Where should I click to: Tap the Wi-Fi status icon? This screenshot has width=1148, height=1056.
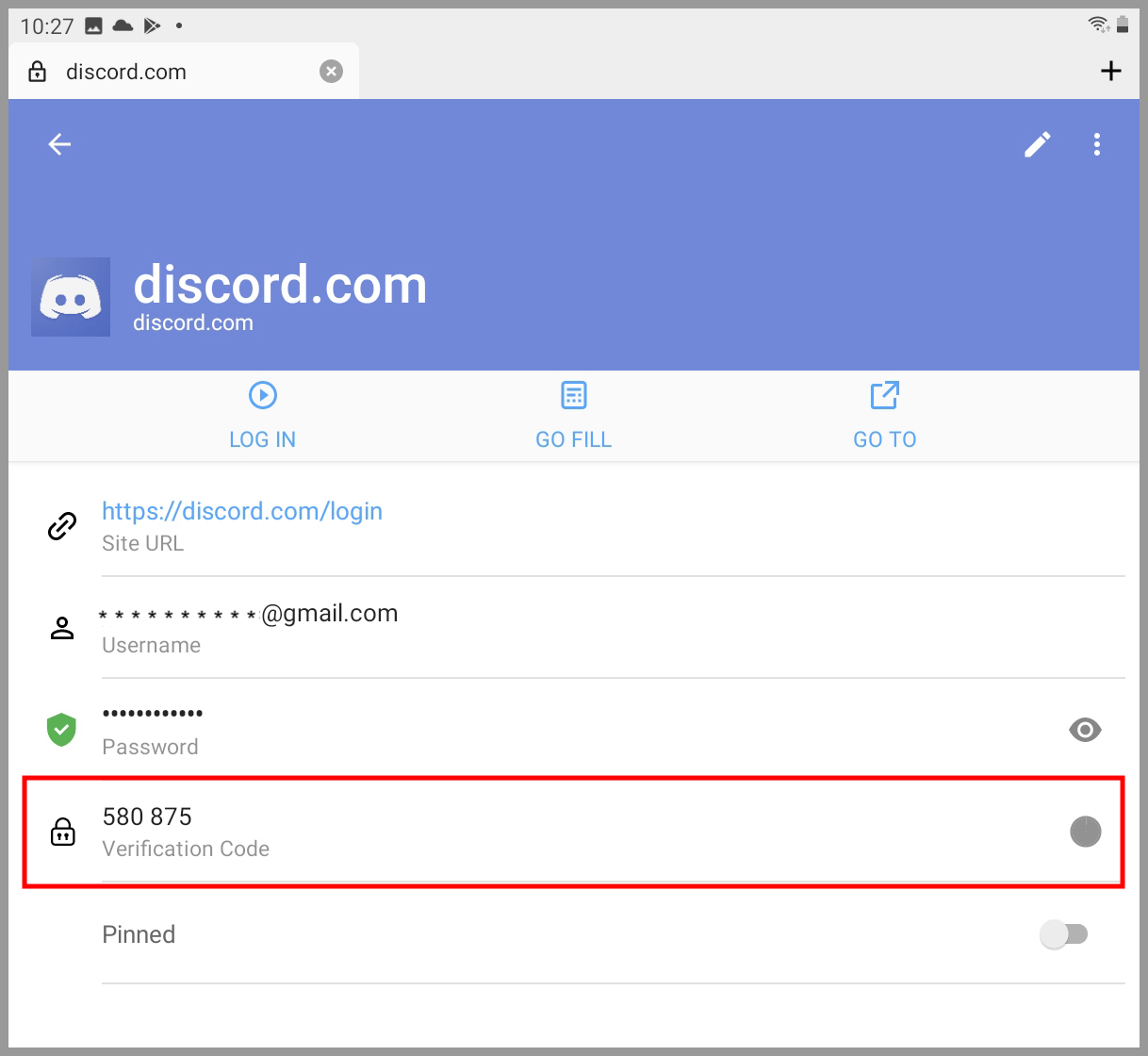[x=1099, y=25]
